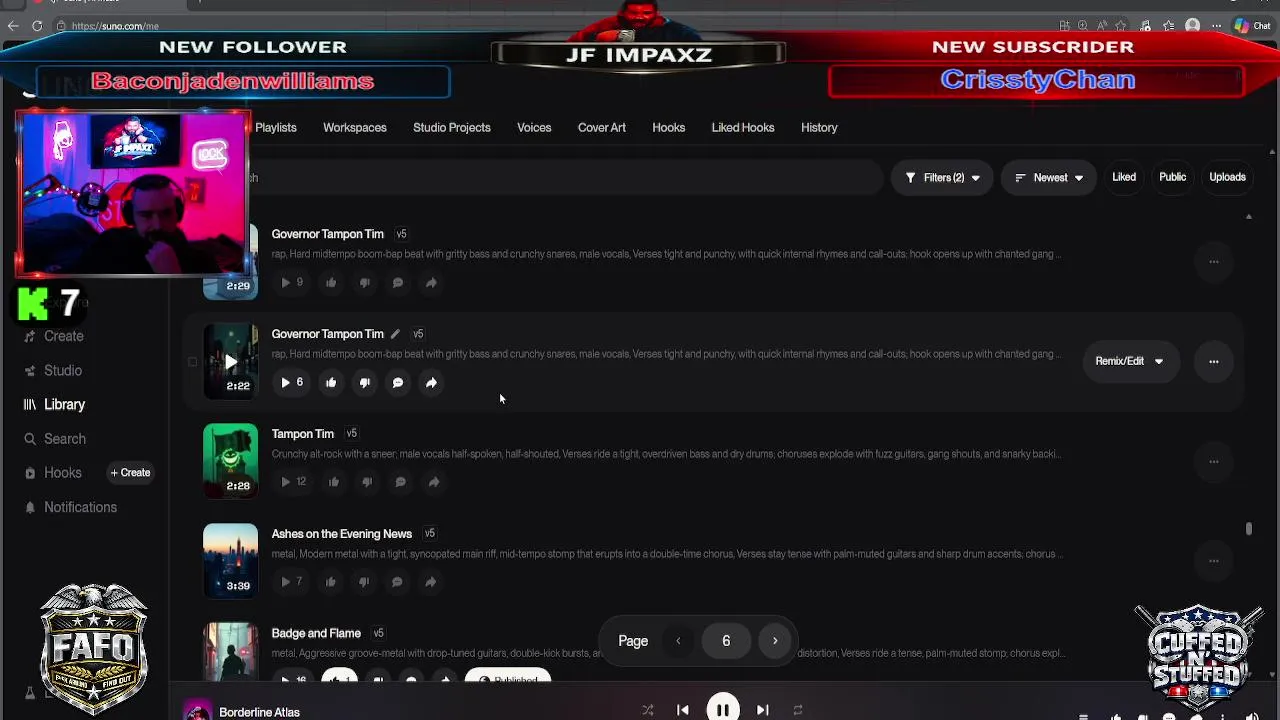
Task: Tick the checkbox beside Governor Tampon Tim 2:22
Action: [x=192, y=362]
